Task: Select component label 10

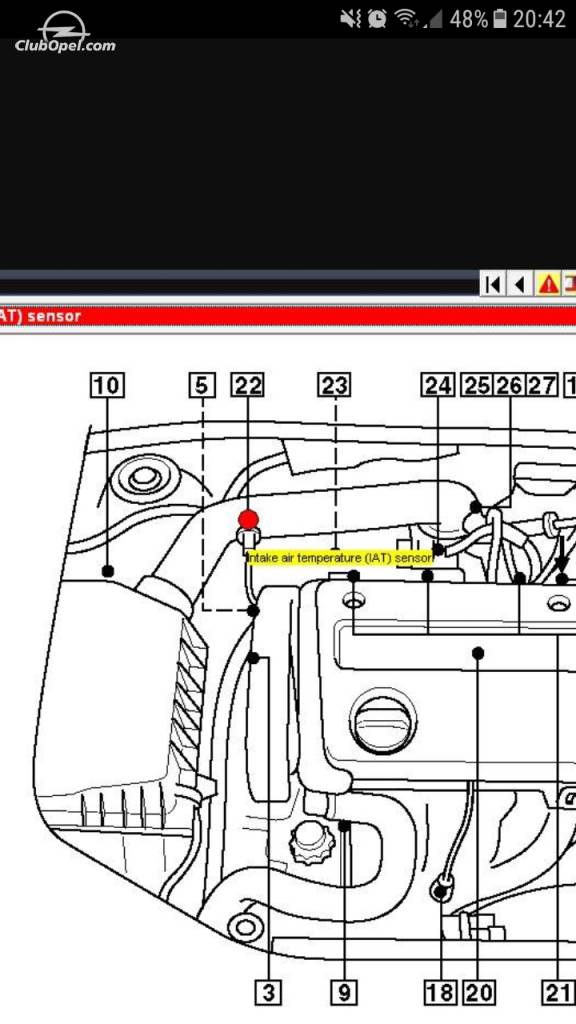Action: (107, 385)
